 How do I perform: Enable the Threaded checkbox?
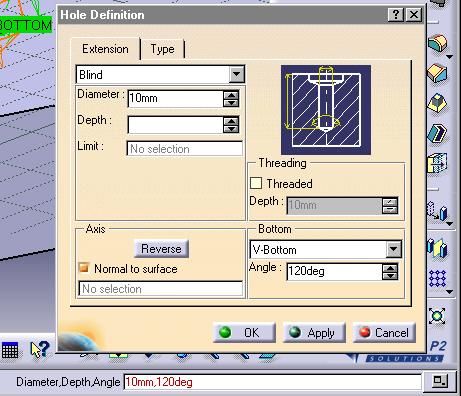click(256, 183)
